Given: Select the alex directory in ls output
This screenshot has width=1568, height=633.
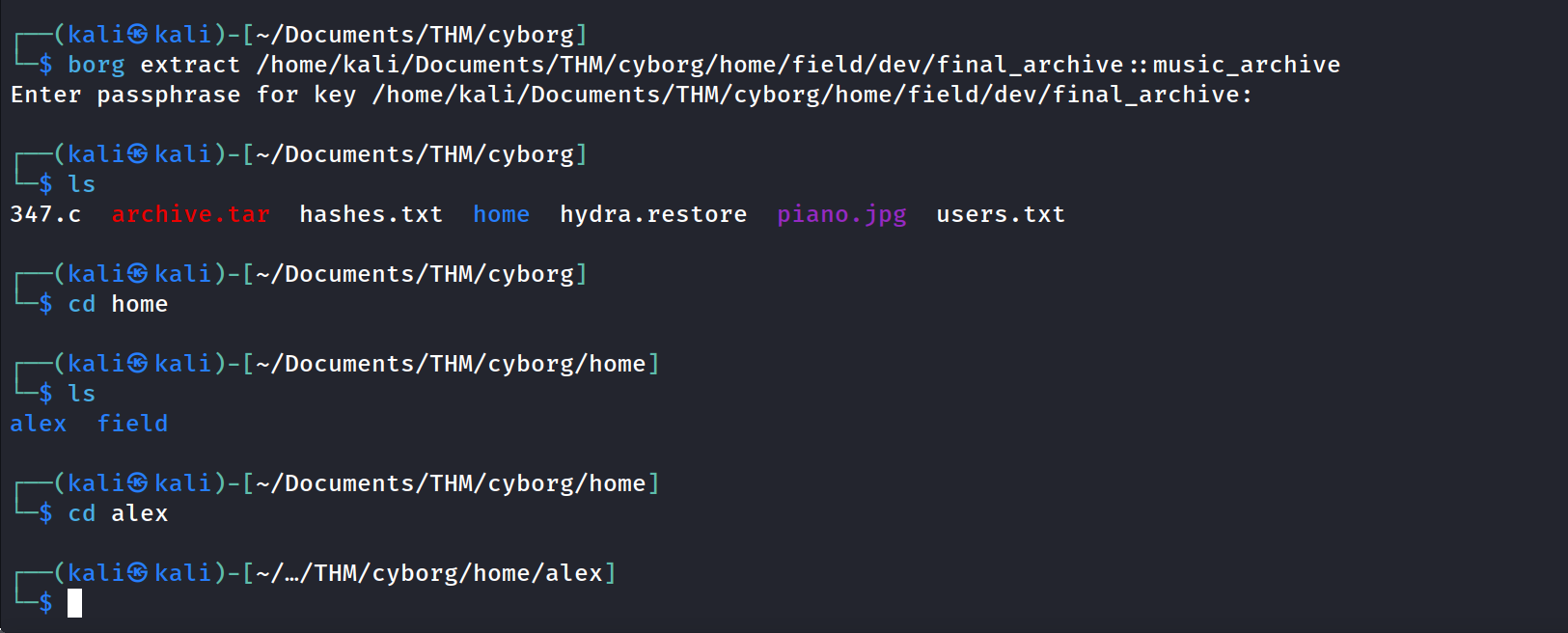Looking at the screenshot, I should click(x=39, y=424).
